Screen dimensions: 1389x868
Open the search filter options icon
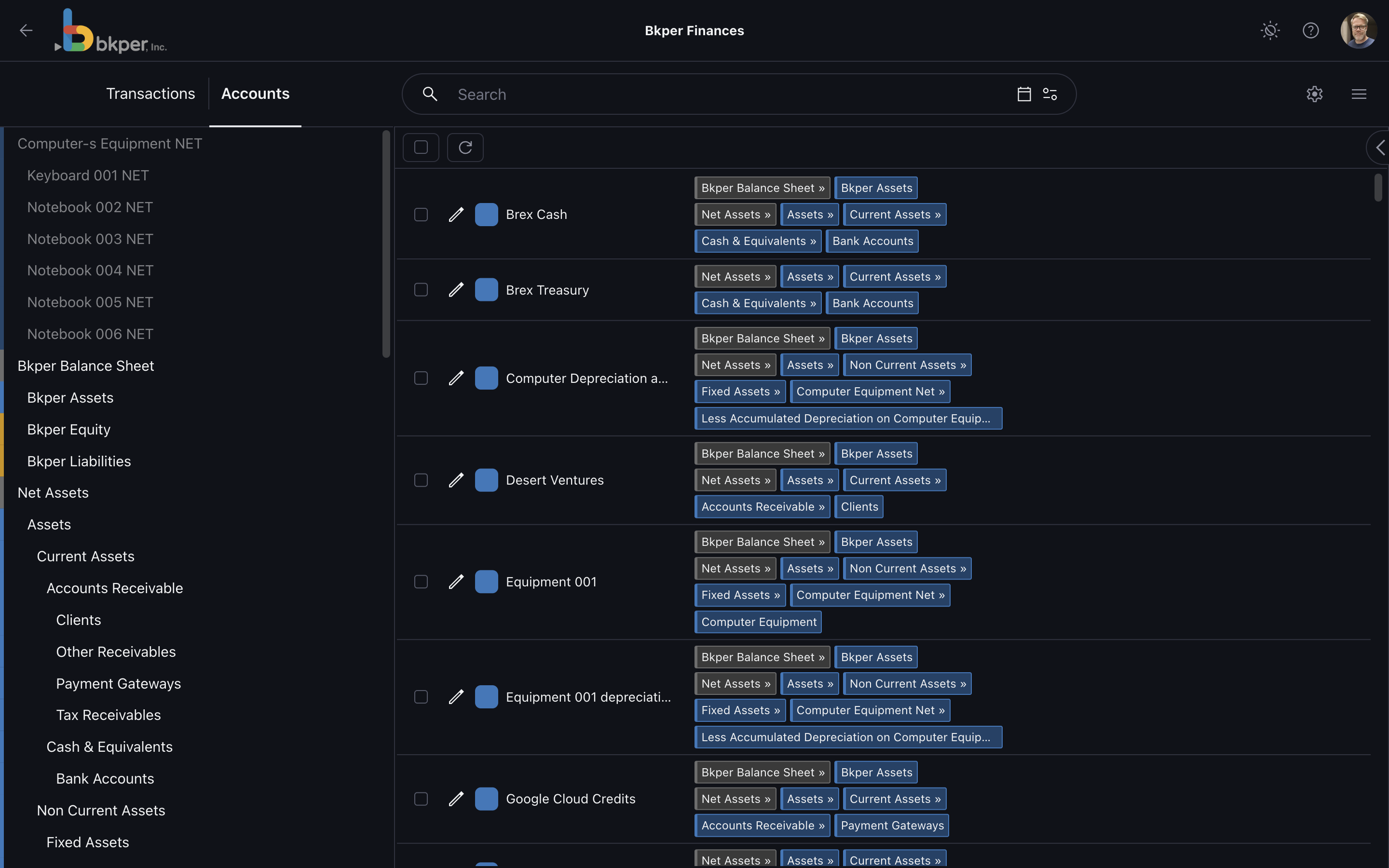[1050, 94]
